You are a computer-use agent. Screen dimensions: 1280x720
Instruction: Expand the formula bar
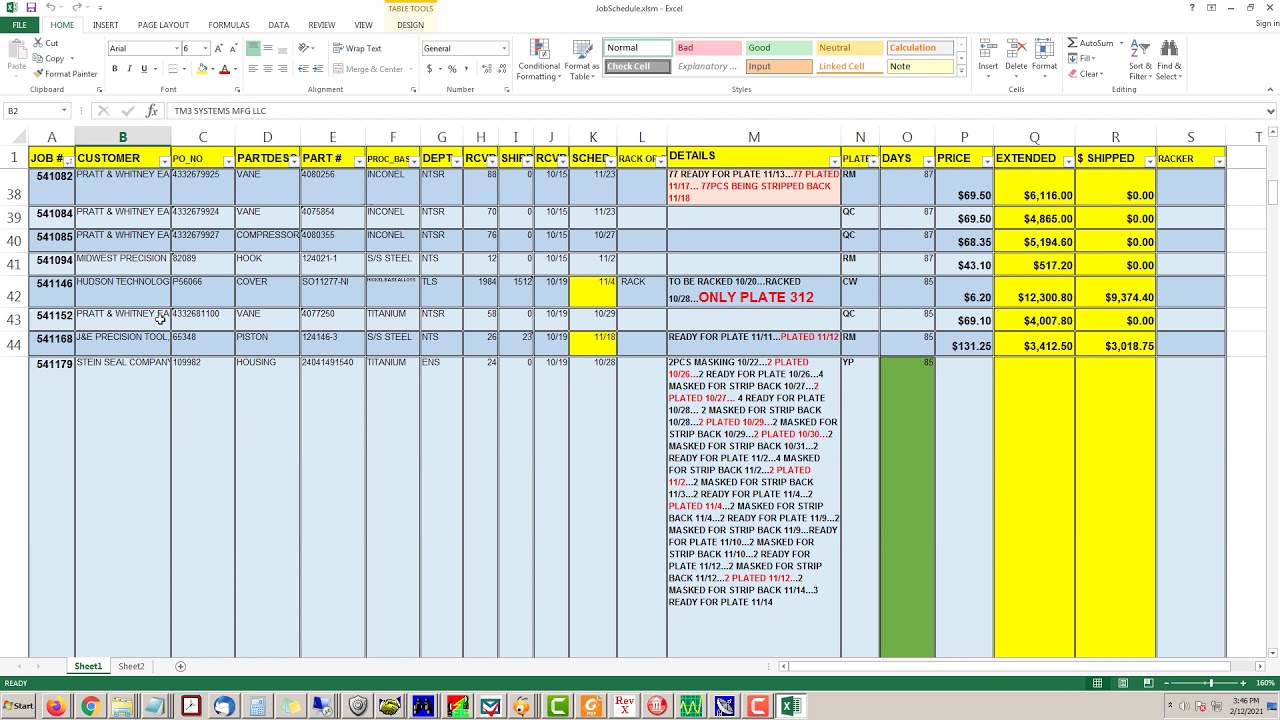(x=1271, y=111)
